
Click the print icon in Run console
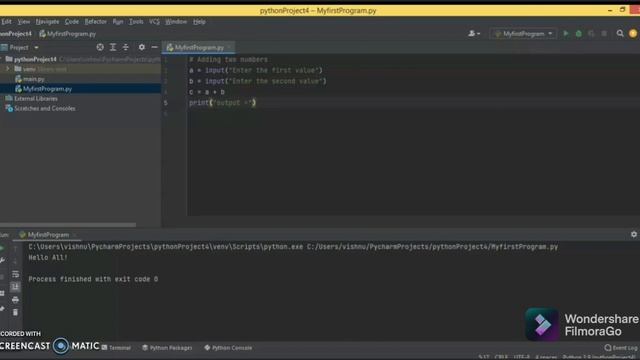point(15,300)
